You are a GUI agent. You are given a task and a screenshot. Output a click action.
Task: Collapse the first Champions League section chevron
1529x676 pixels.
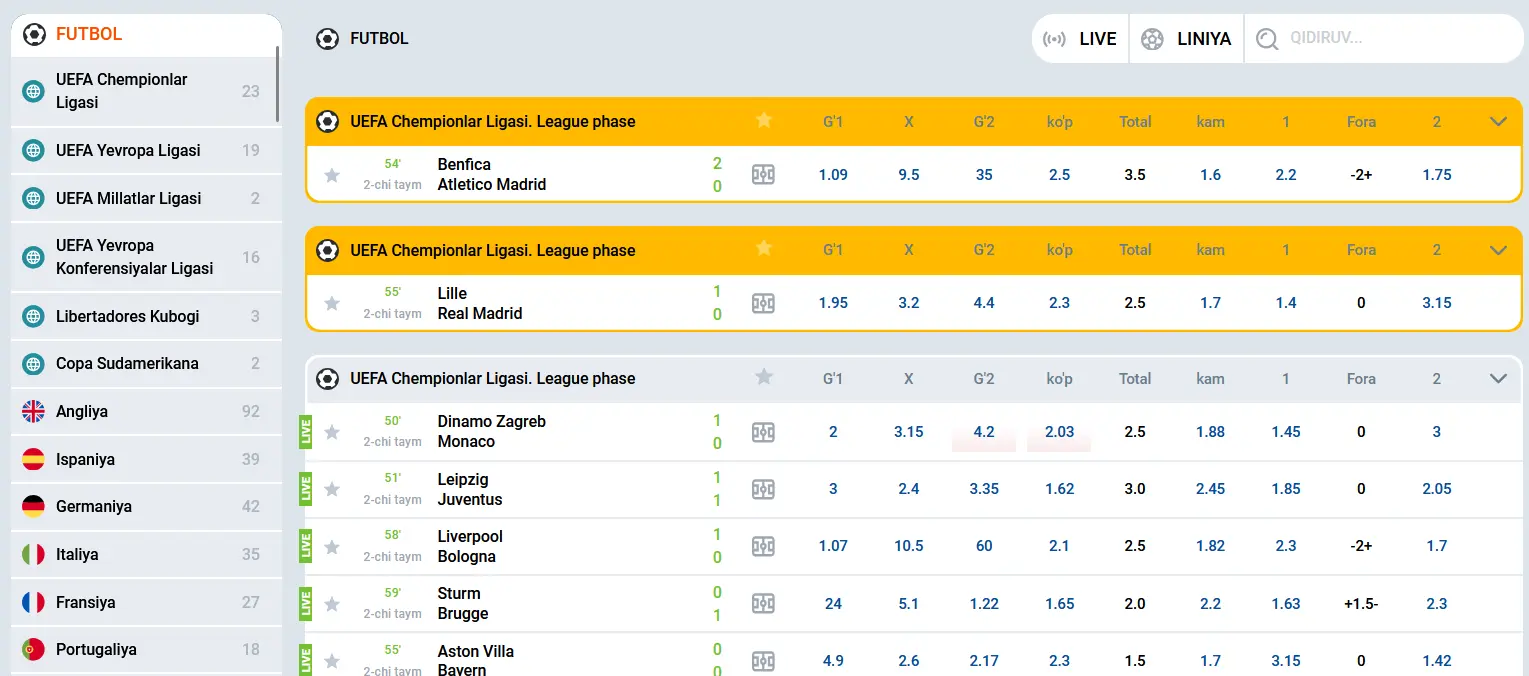[1498, 122]
